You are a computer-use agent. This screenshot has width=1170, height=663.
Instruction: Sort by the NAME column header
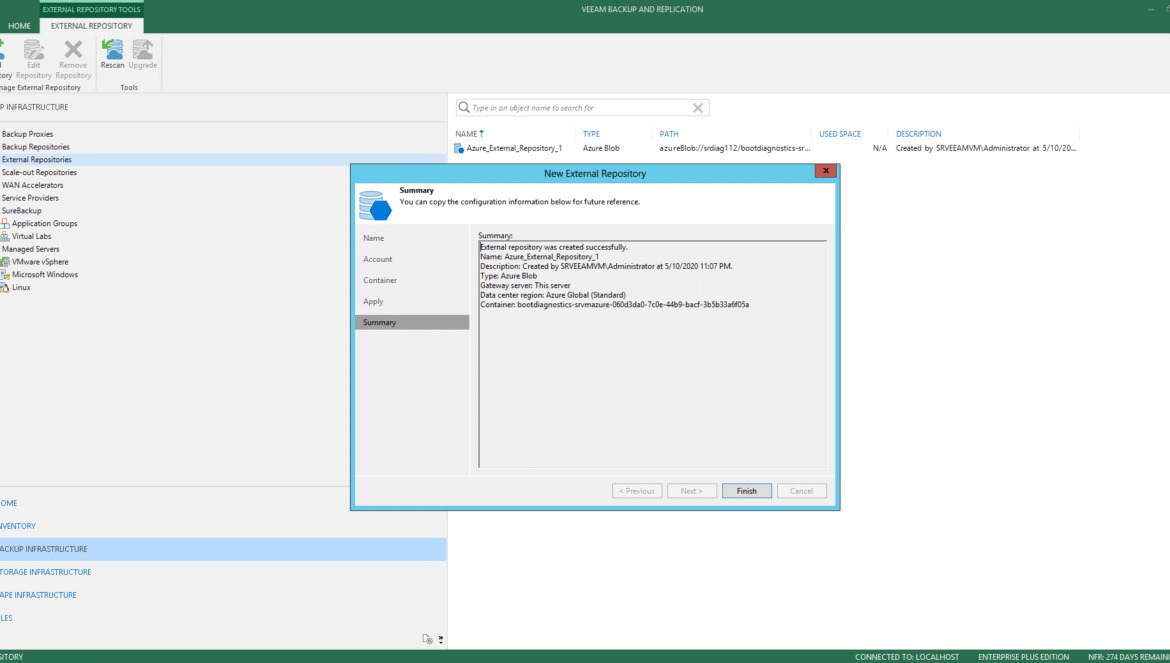click(469, 134)
